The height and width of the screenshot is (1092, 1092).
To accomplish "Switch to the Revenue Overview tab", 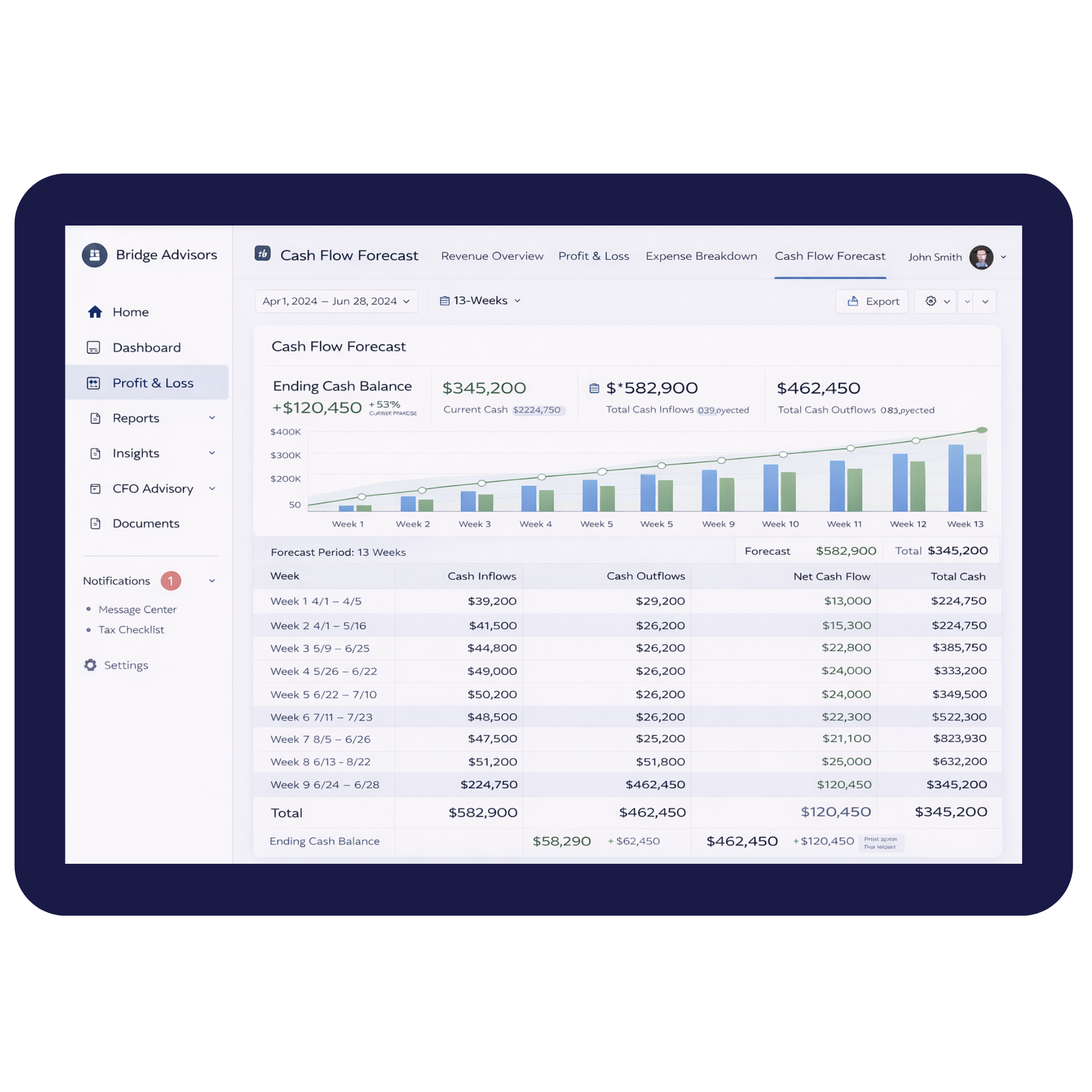I will point(492,256).
